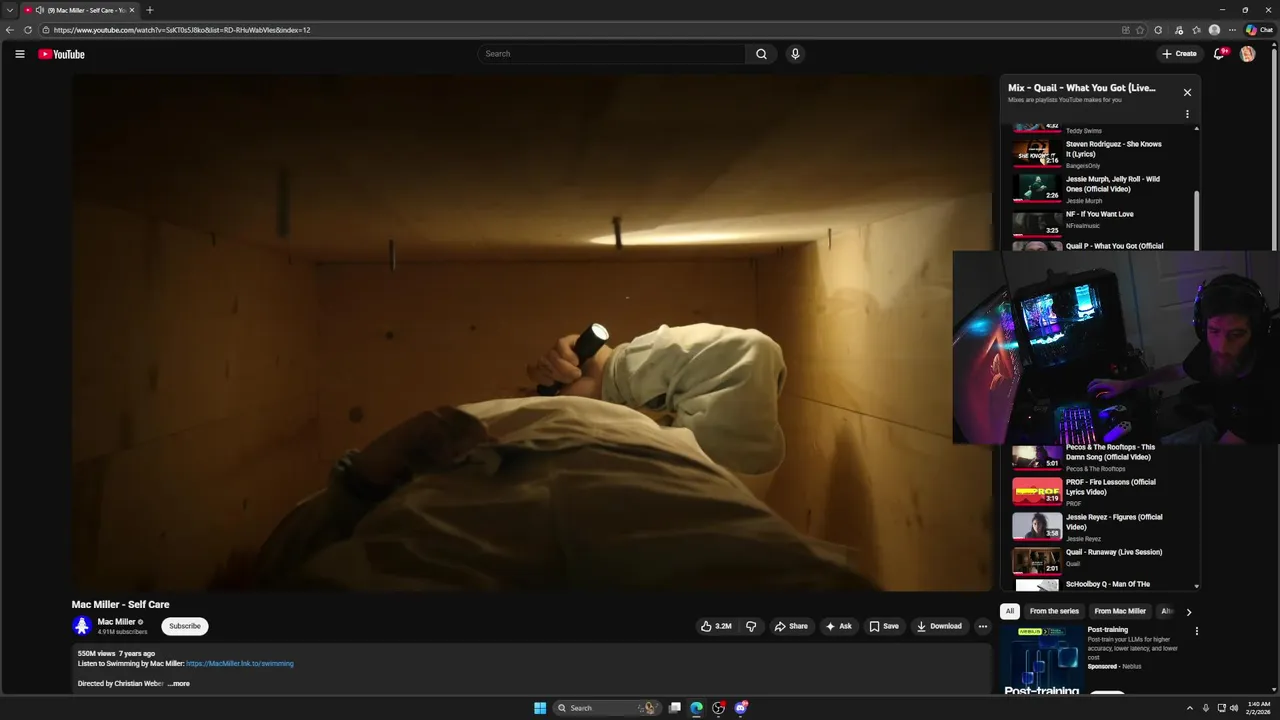Switch to the Mac Miller Self Care tab

pos(80,10)
